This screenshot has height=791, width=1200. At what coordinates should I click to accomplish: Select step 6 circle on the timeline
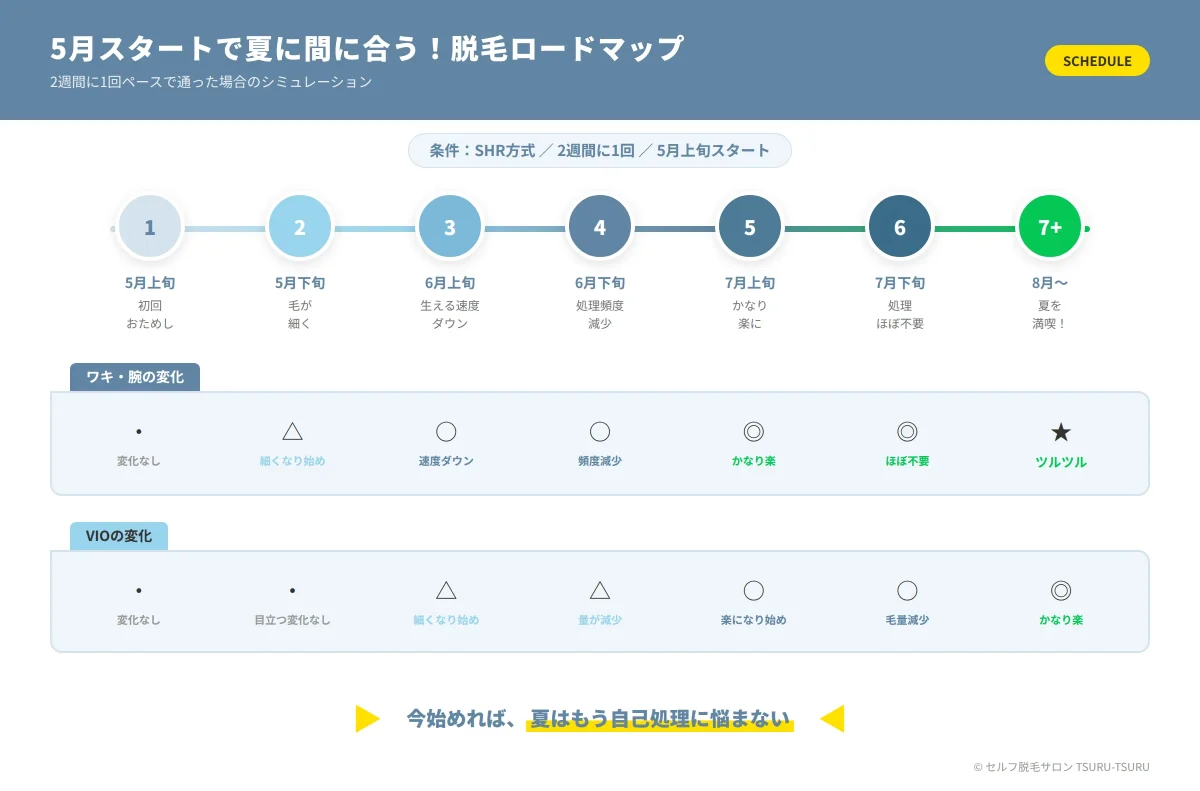coord(900,227)
